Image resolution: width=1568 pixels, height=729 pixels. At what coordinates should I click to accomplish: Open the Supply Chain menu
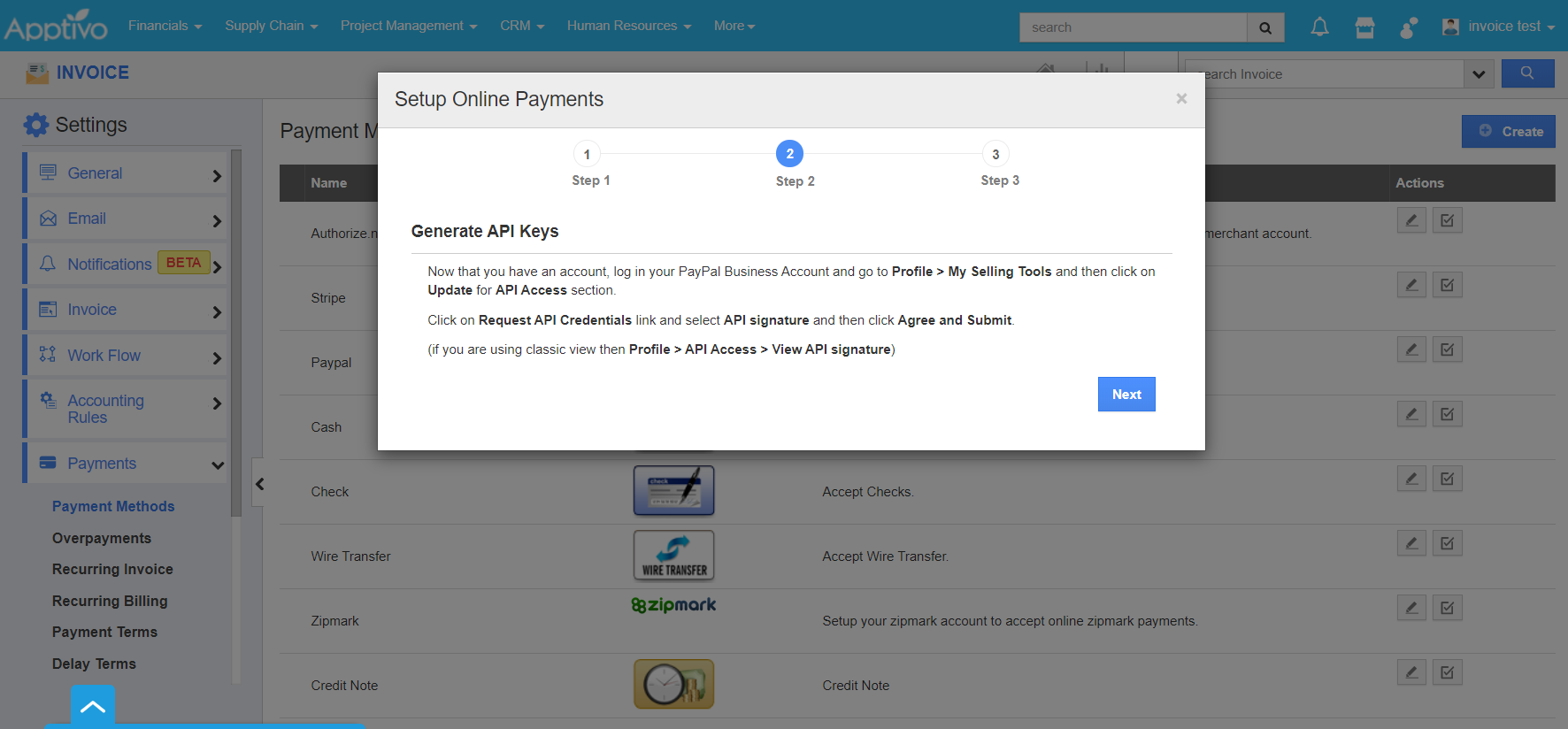[271, 26]
